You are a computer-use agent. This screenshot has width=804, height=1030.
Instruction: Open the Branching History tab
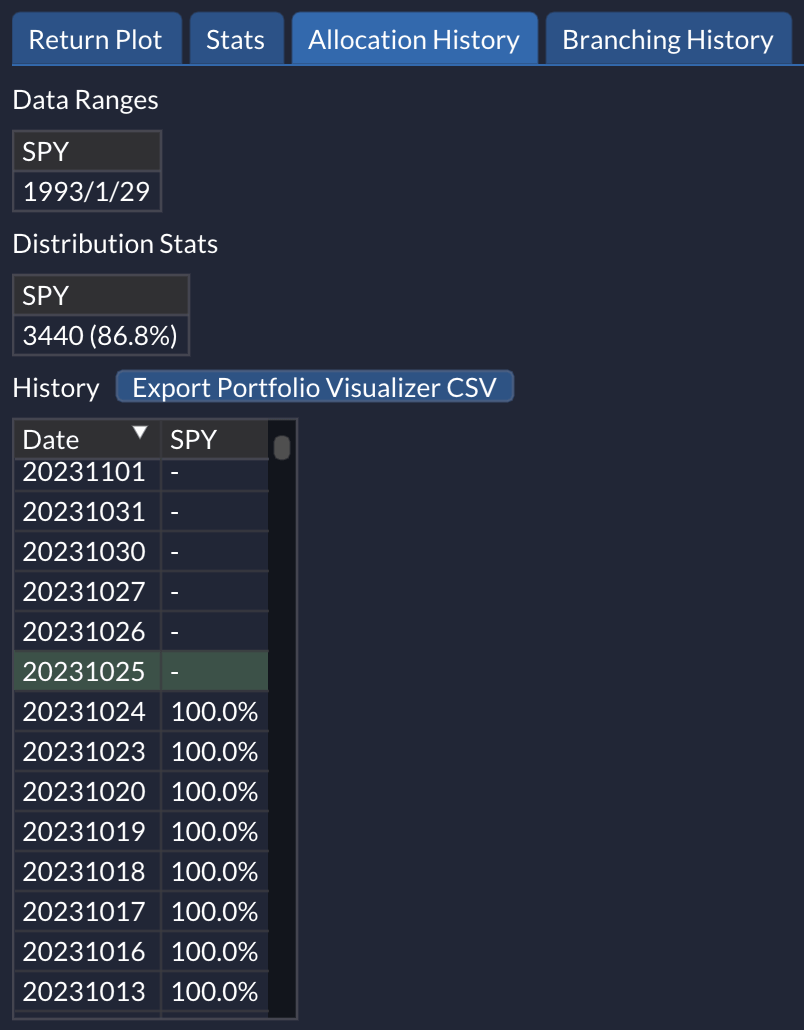pyautogui.click(x=667, y=40)
